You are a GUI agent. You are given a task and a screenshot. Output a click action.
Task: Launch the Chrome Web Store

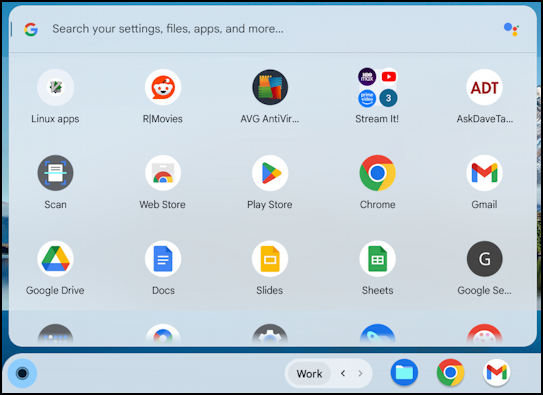point(163,173)
